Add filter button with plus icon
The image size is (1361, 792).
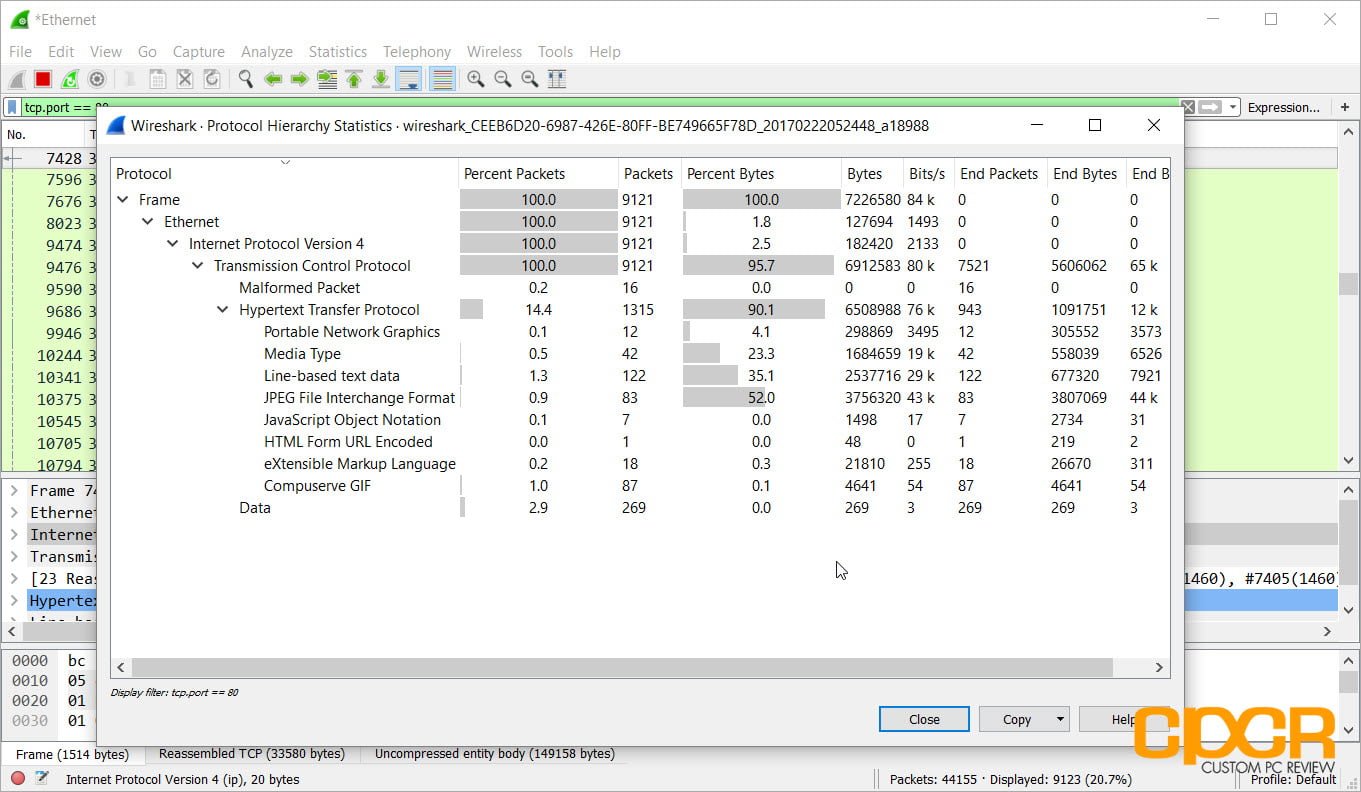pos(1345,107)
